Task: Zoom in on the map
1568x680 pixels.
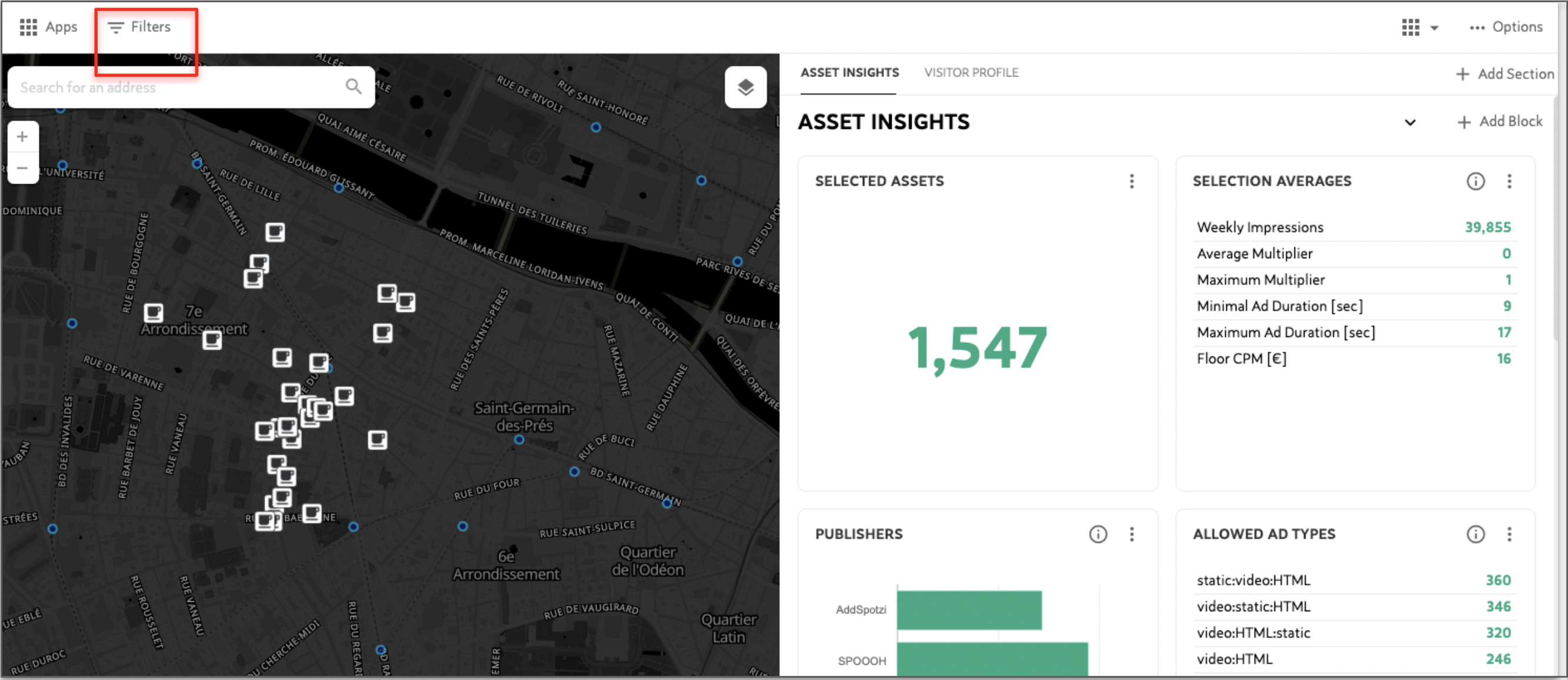Action: pyautogui.click(x=22, y=136)
